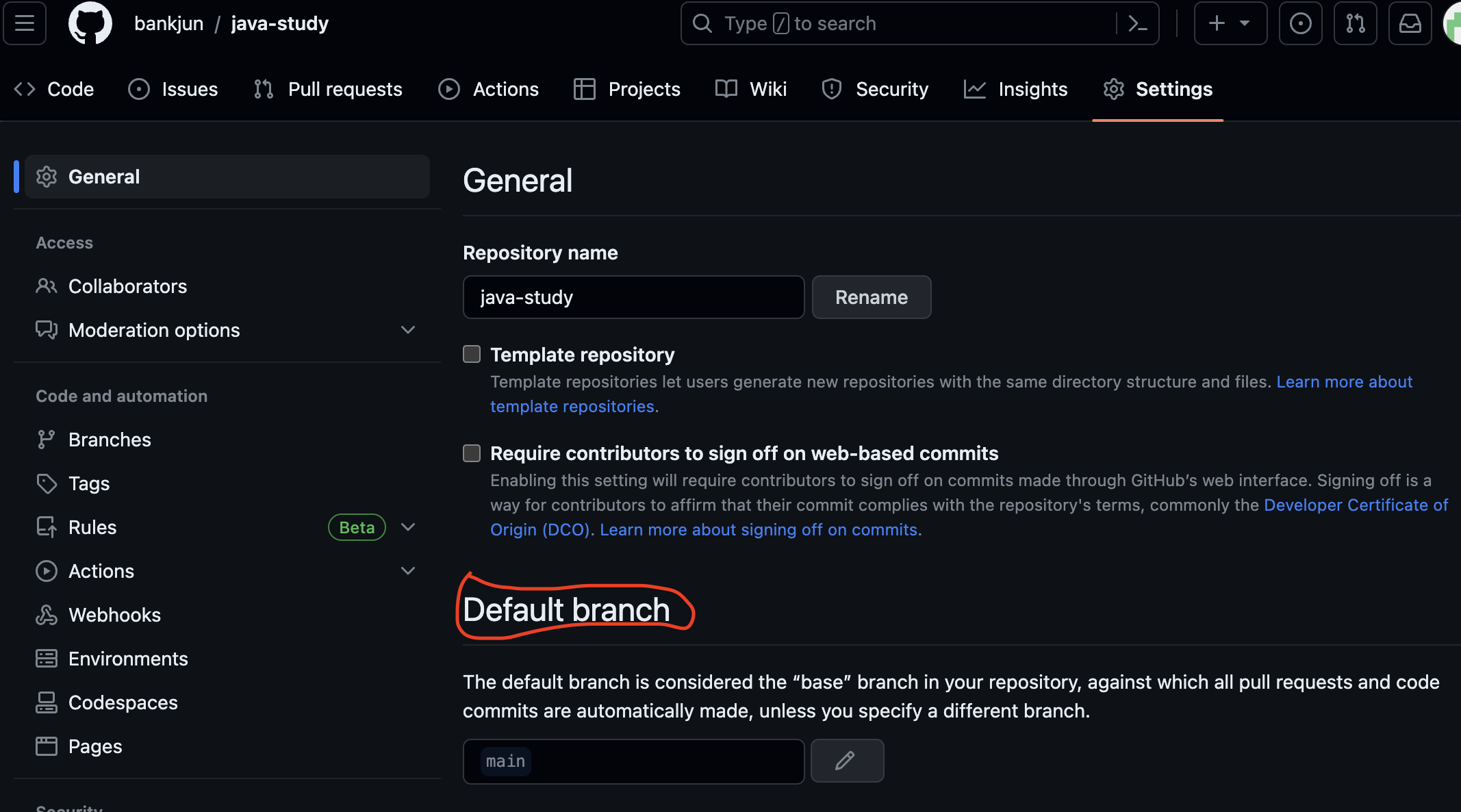Open the issues icon in header
Viewport: 1461px width, 812px height.
point(1300,23)
